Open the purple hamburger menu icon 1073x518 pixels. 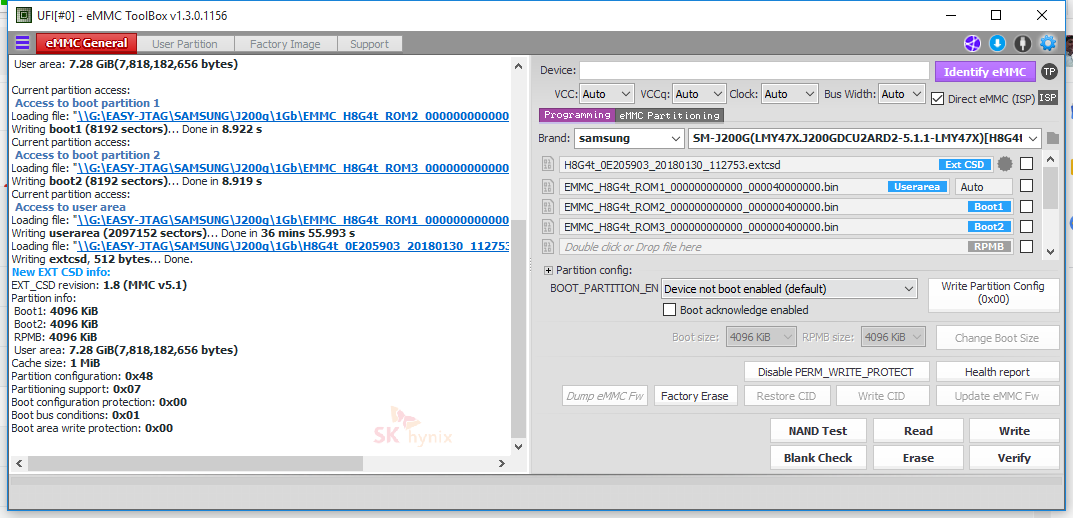click(x=23, y=43)
